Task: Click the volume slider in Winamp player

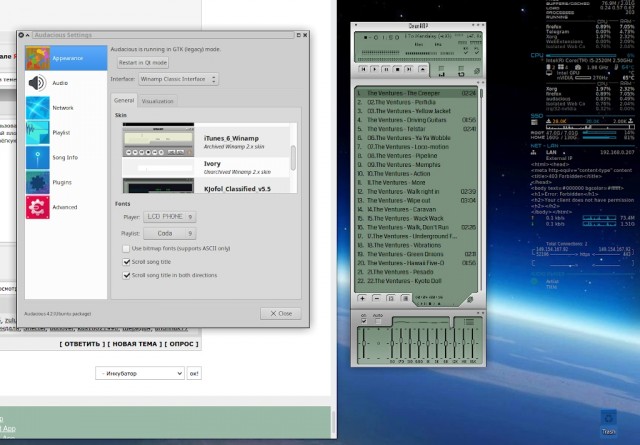Action: 421,53
